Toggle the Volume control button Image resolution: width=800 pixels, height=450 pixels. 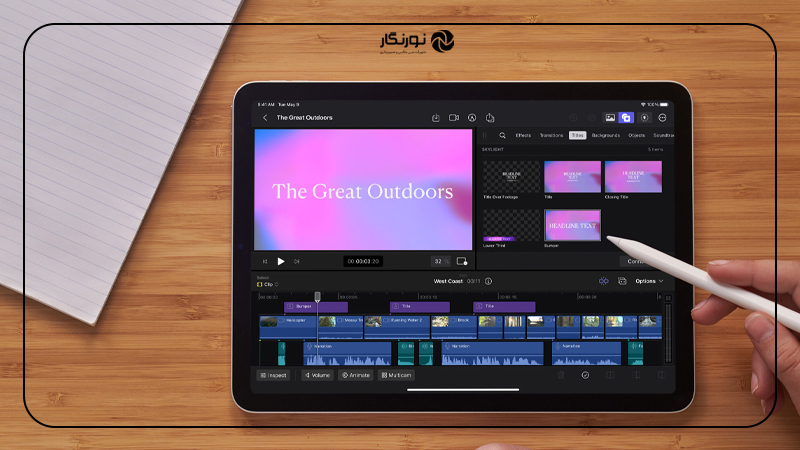(317, 375)
